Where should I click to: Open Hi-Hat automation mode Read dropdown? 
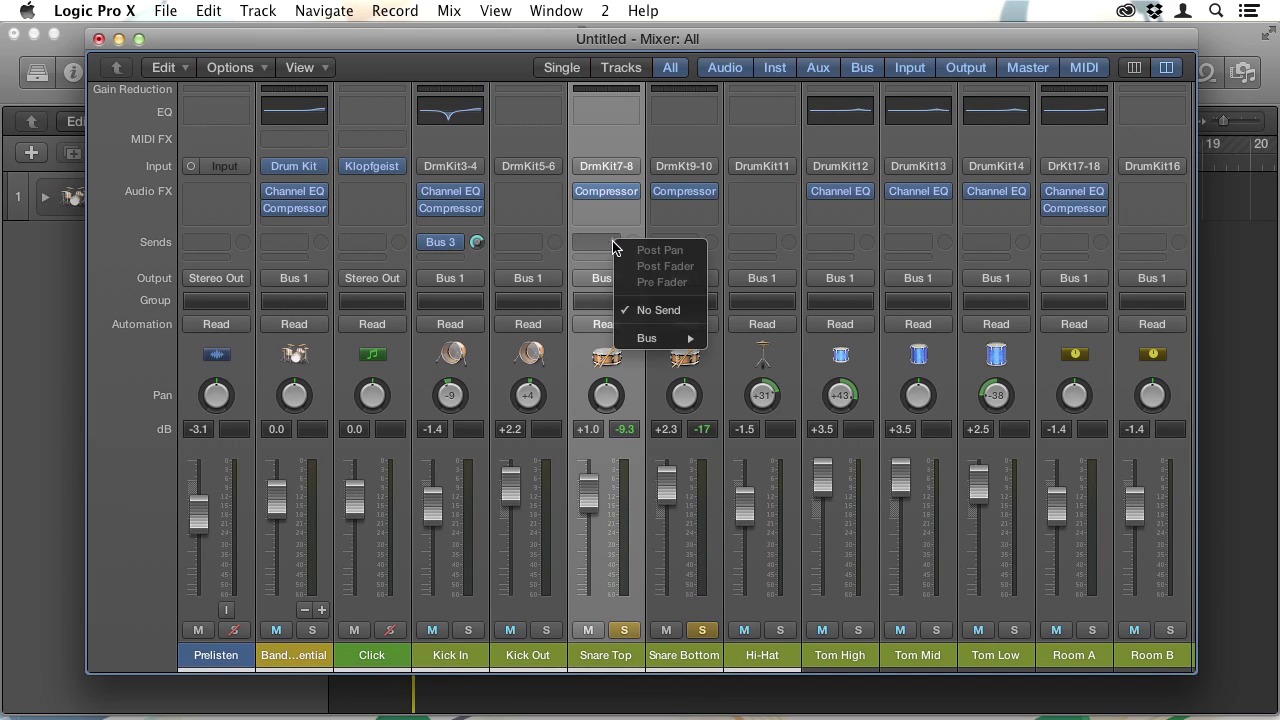[762, 324]
